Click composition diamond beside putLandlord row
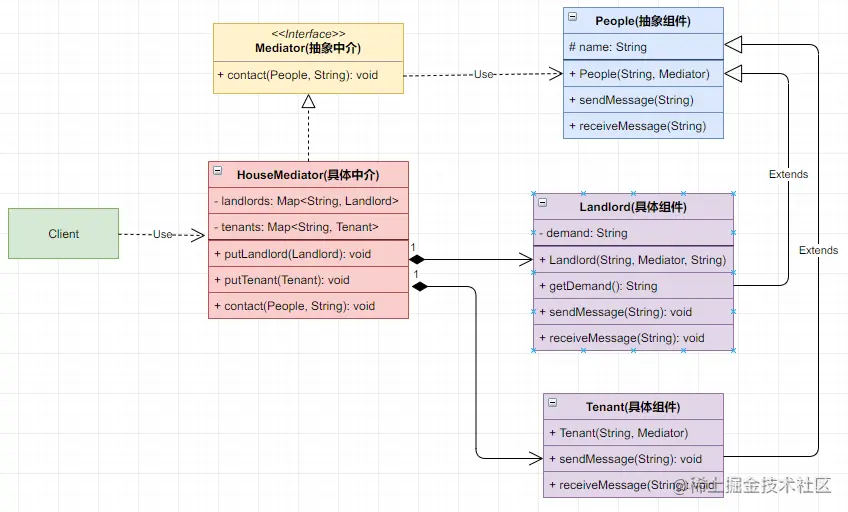This screenshot has width=848, height=512. click(x=416, y=260)
